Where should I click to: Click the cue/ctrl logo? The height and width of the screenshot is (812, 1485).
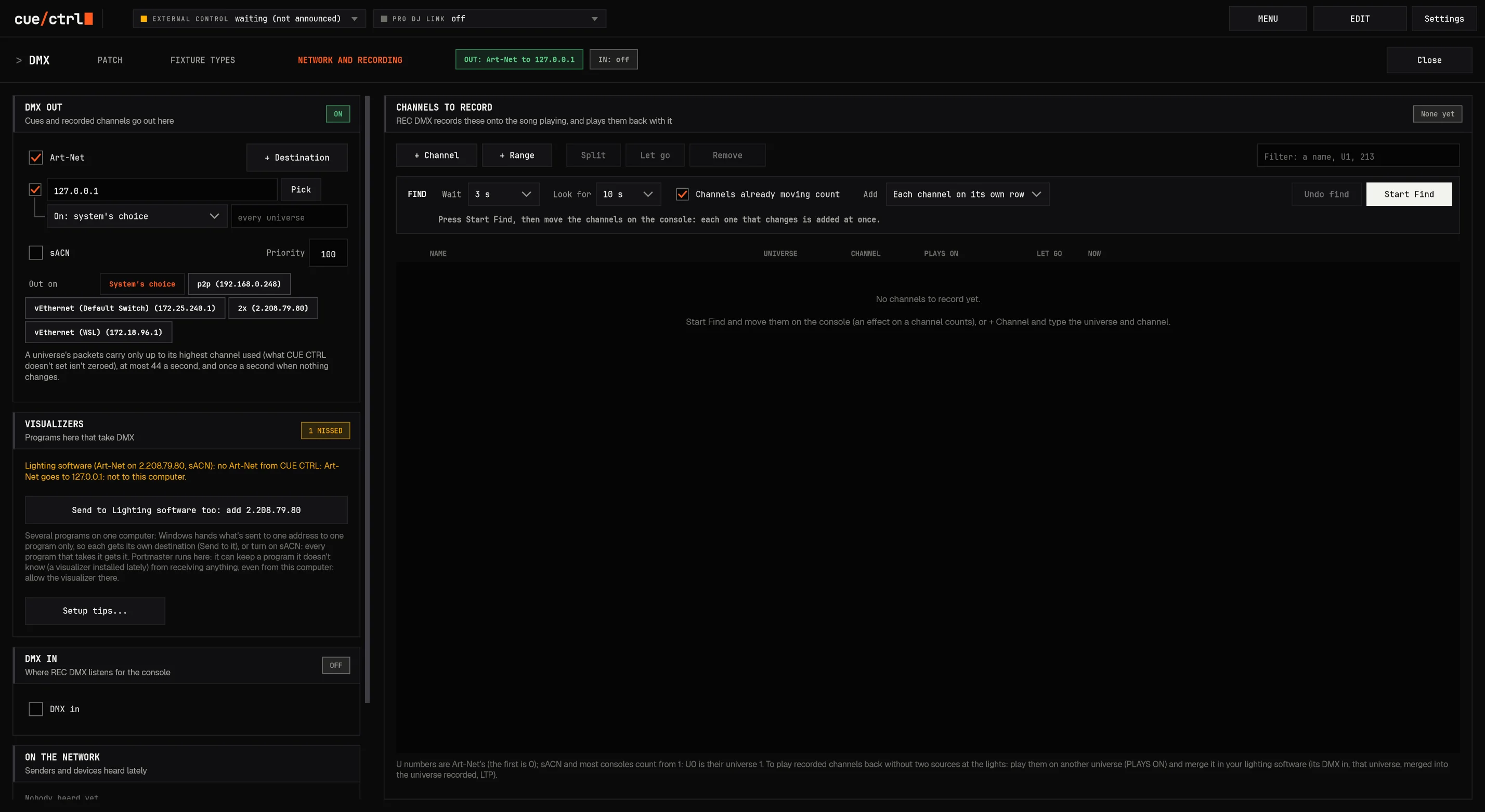[54, 18]
